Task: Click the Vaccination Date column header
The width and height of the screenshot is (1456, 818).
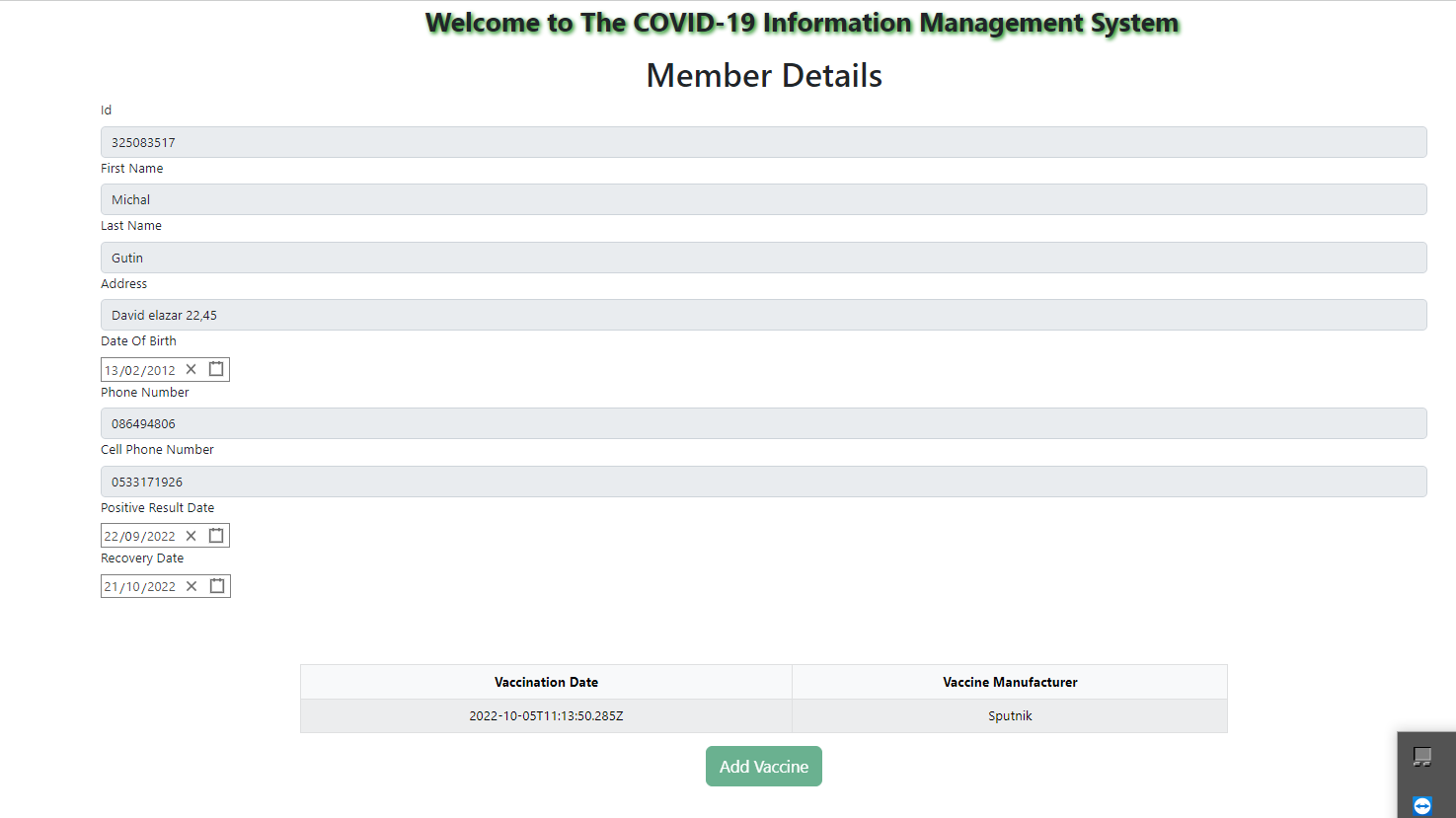Action: 546,681
